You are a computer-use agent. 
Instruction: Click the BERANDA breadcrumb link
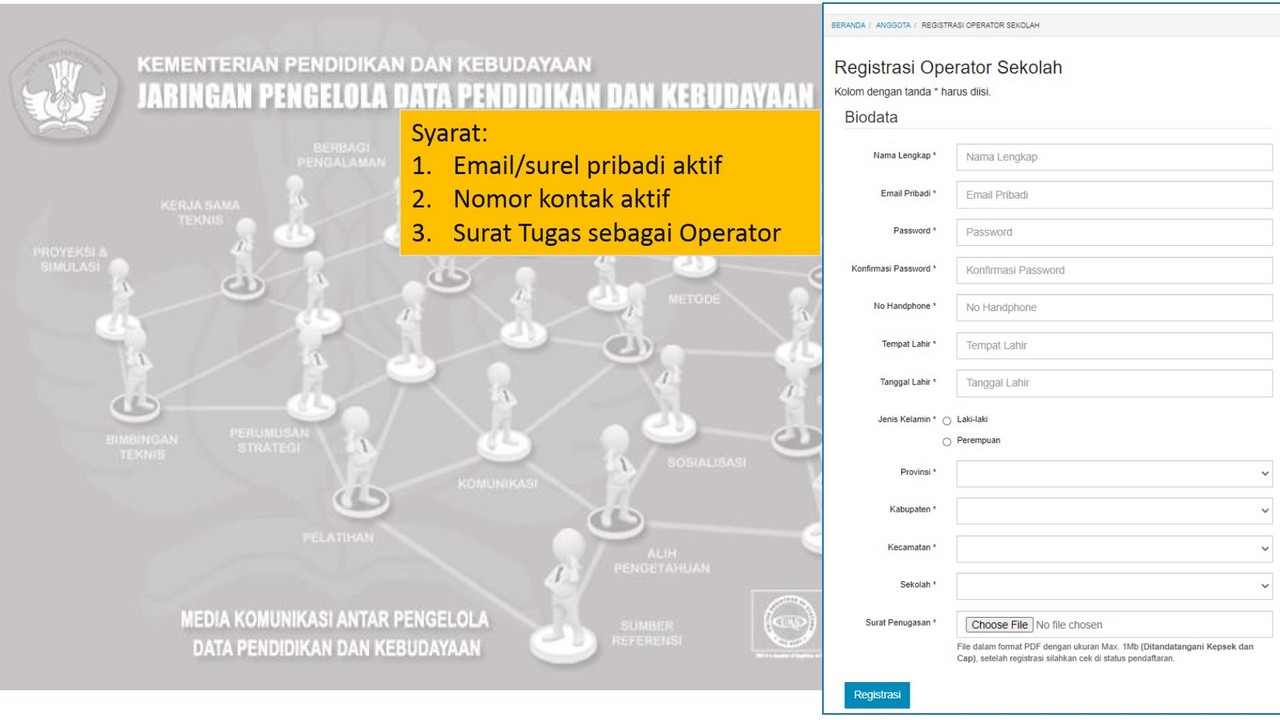click(848, 25)
